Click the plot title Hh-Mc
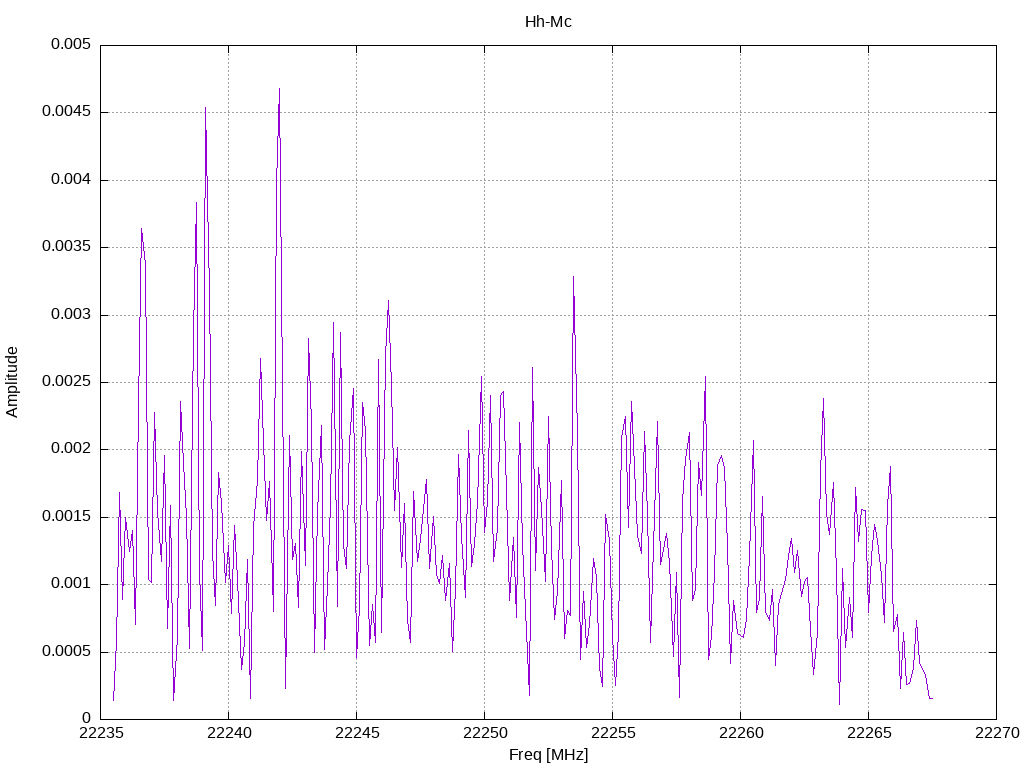 pyautogui.click(x=548, y=21)
